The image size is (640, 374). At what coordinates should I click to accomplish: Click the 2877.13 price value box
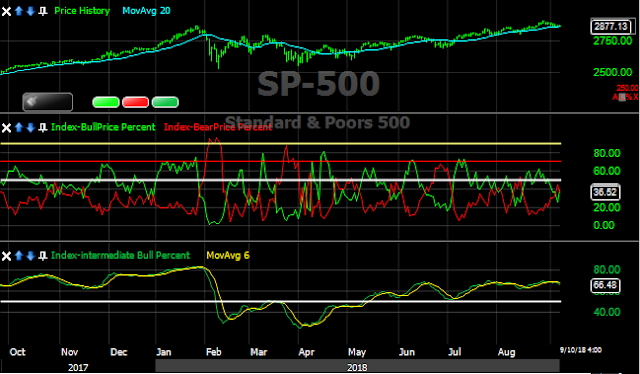pos(611,27)
